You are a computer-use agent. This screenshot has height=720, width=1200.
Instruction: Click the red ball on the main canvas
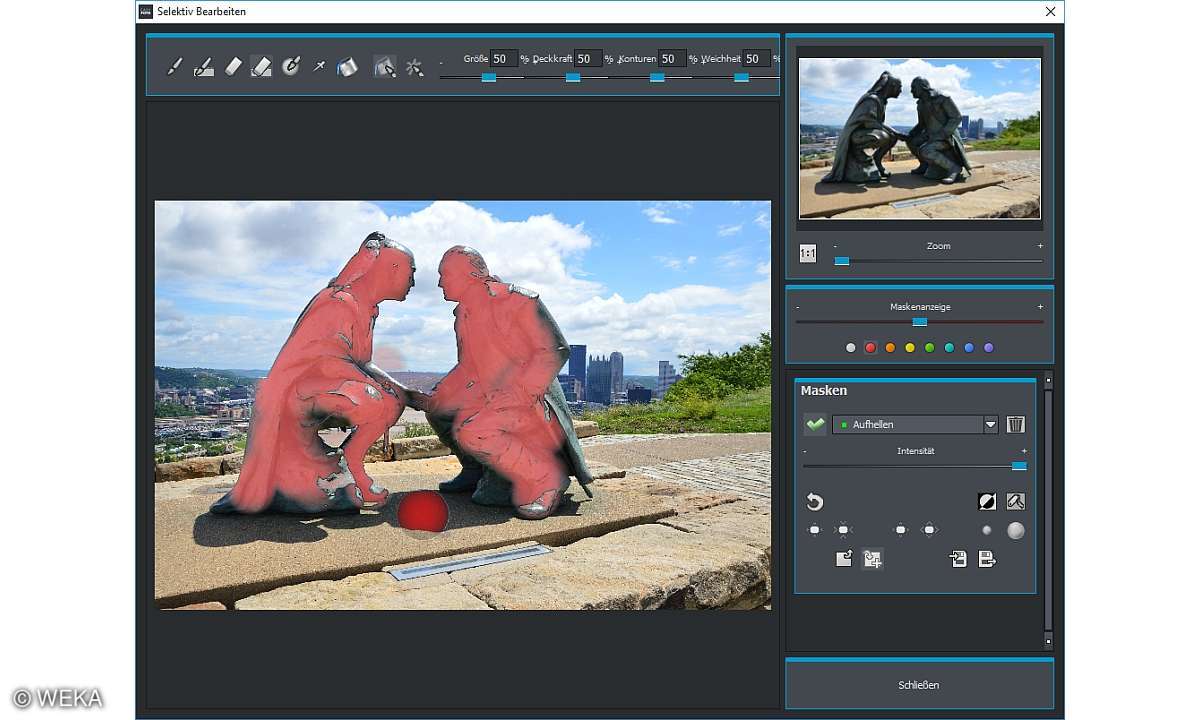tap(422, 512)
